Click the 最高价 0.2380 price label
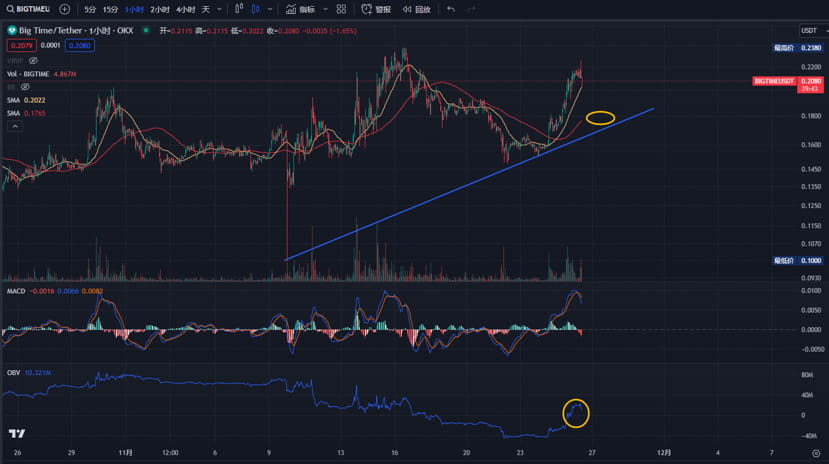Image resolution: width=829 pixels, height=464 pixels. [797, 48]
